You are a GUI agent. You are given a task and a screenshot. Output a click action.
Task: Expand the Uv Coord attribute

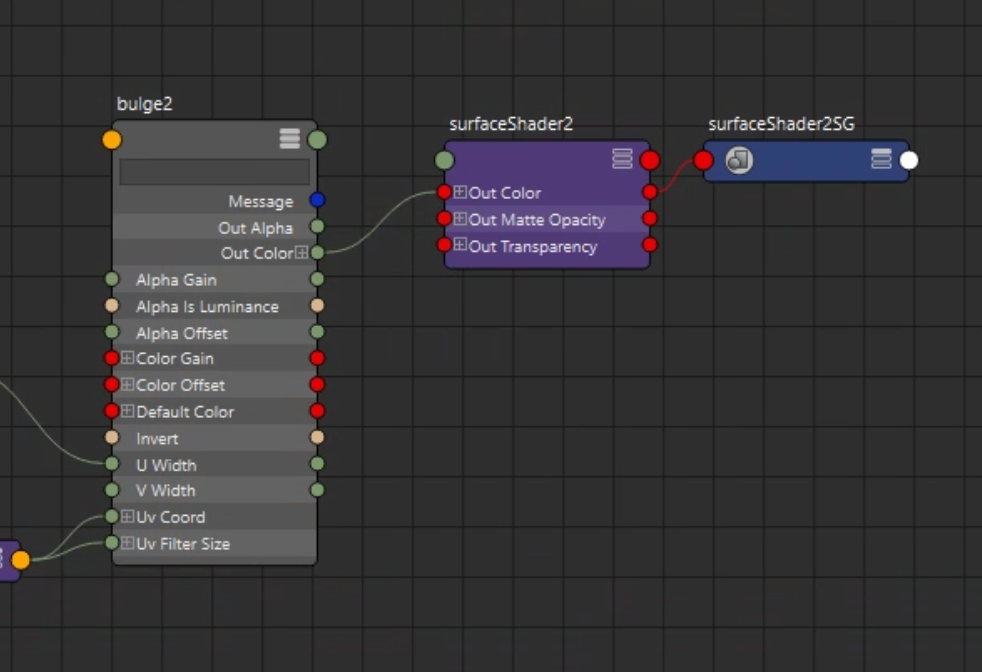point(128,516)
